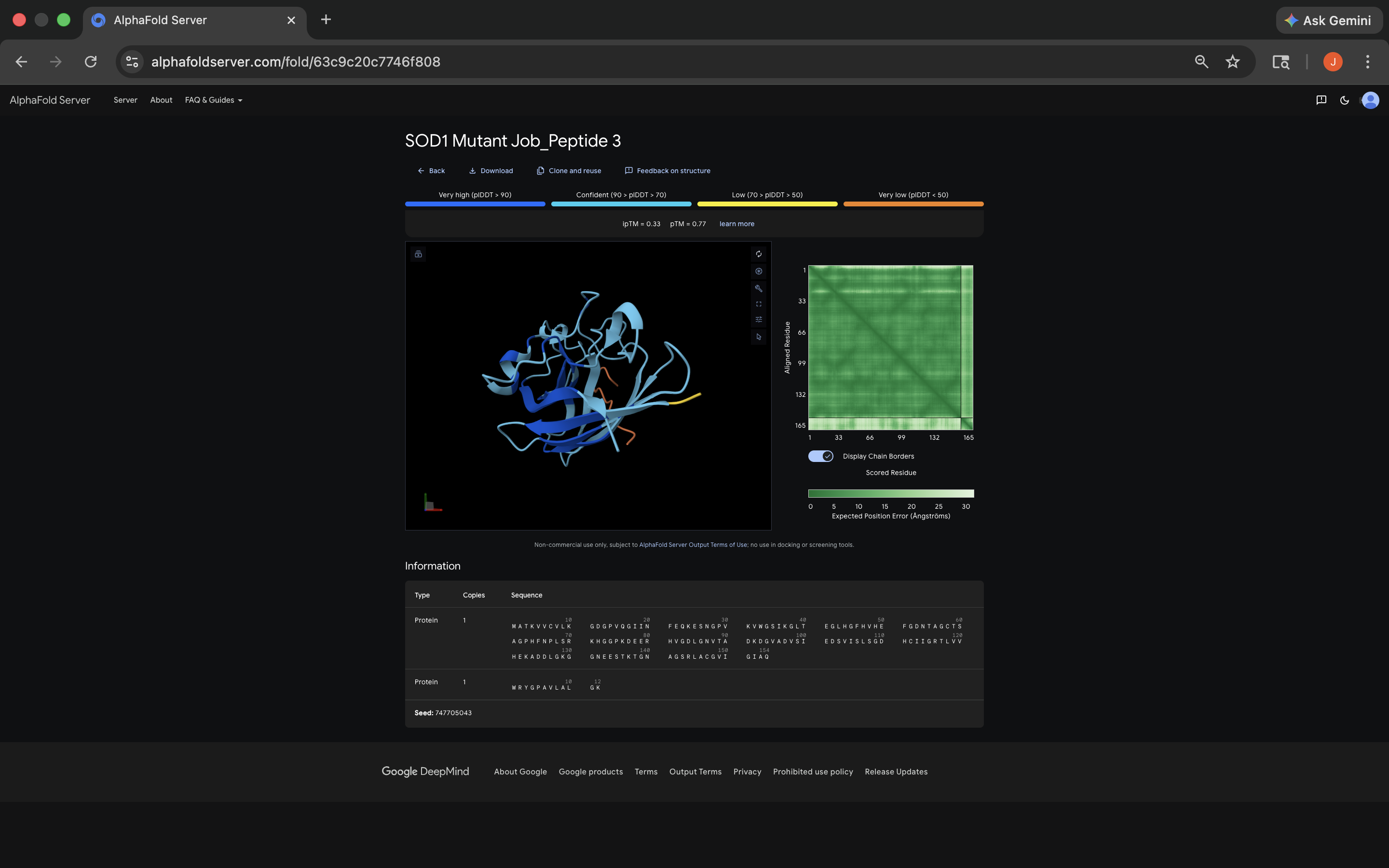The width and height of the screenshot is (1389, 868).
Task: Click the browser back arrow
Action: point(21,61)
